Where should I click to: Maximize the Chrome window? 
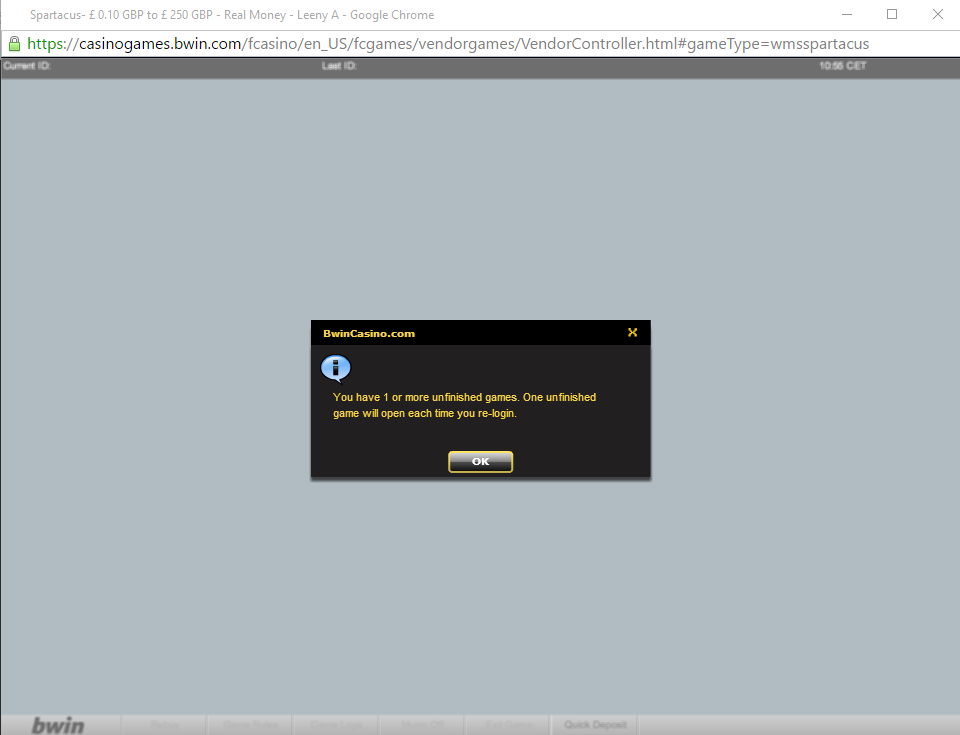pyautogui.click(x=892, y=14)
